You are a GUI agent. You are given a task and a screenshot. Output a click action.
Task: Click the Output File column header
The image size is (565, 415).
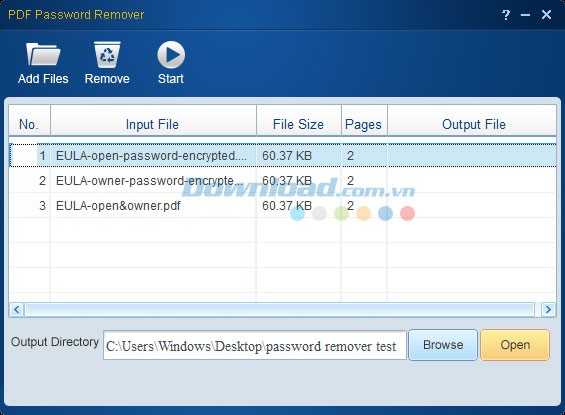click(x=472, y=121)
